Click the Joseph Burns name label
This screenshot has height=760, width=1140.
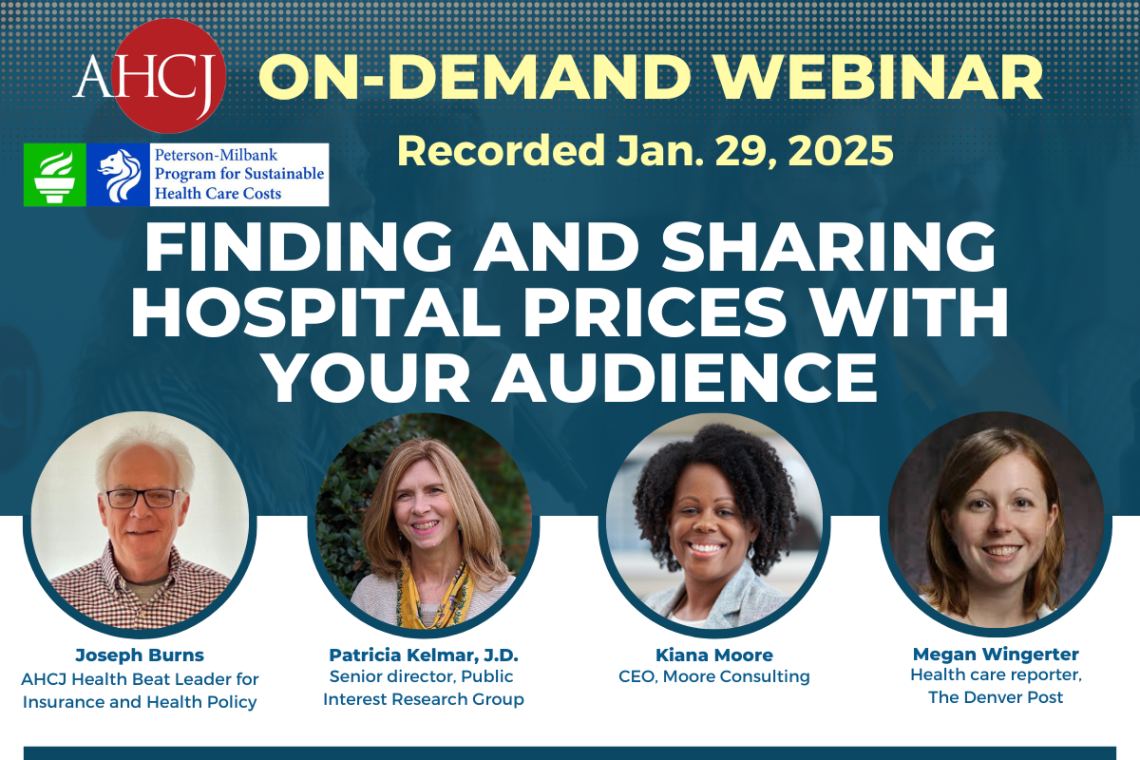[x=140, y=656]
